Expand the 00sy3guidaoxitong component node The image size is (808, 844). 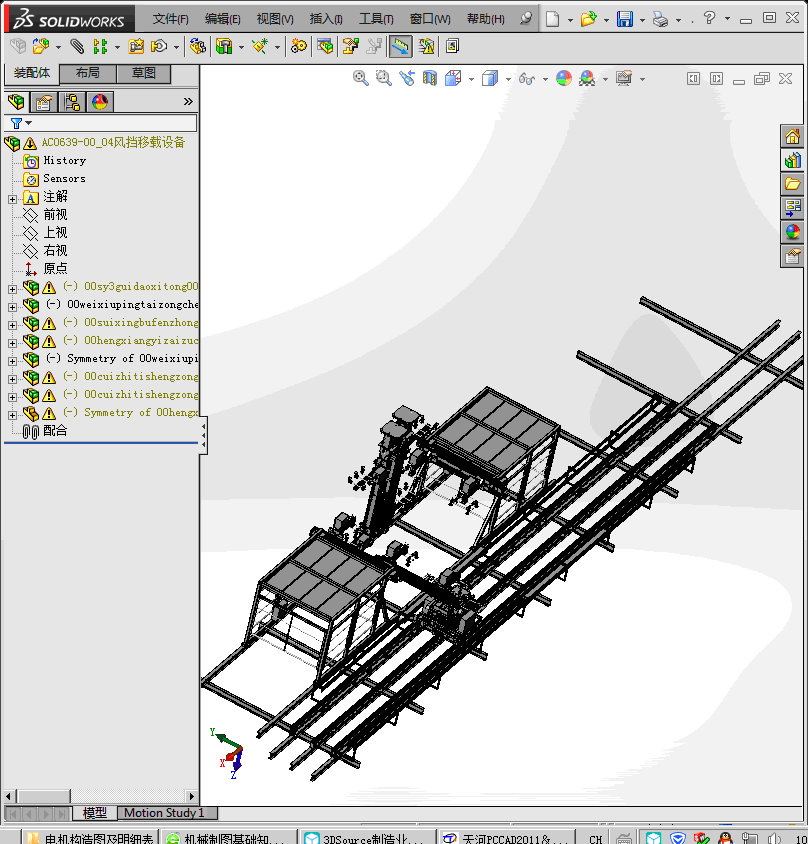[x=12, y=288]
